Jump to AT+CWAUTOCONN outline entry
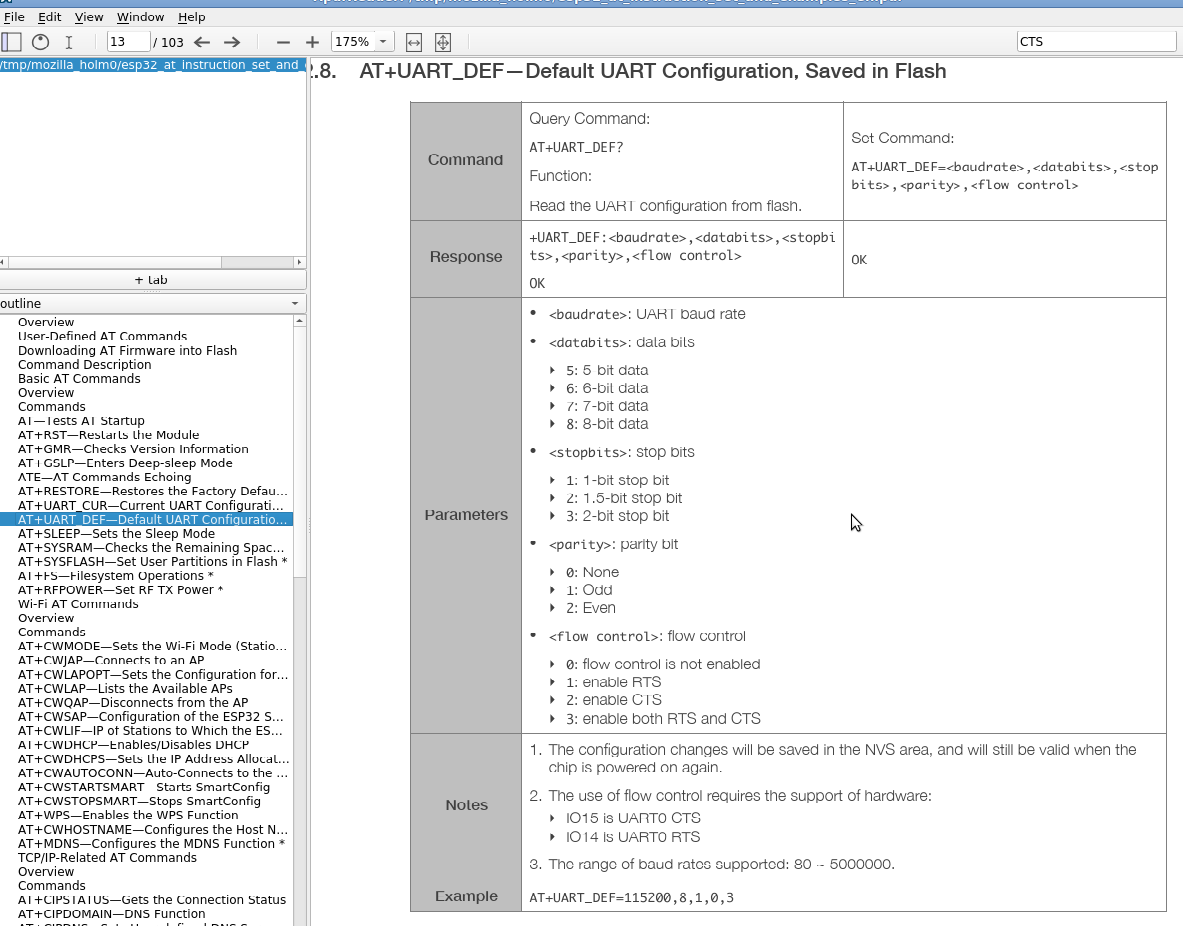 pyautogui.click(x=152, y=773)
